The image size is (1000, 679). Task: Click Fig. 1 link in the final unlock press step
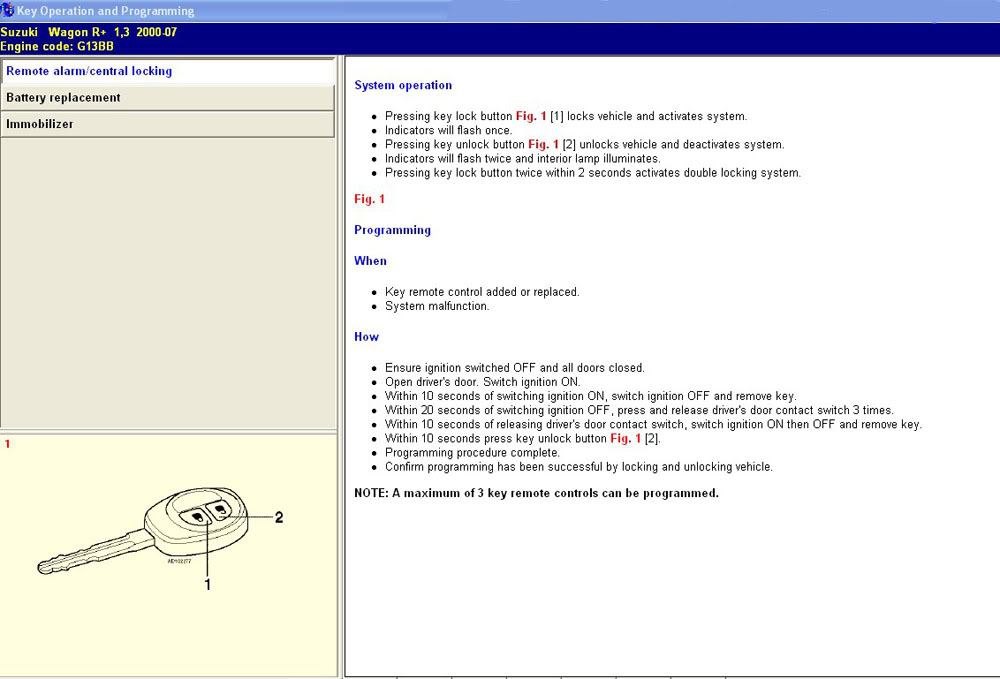[625, 439]
